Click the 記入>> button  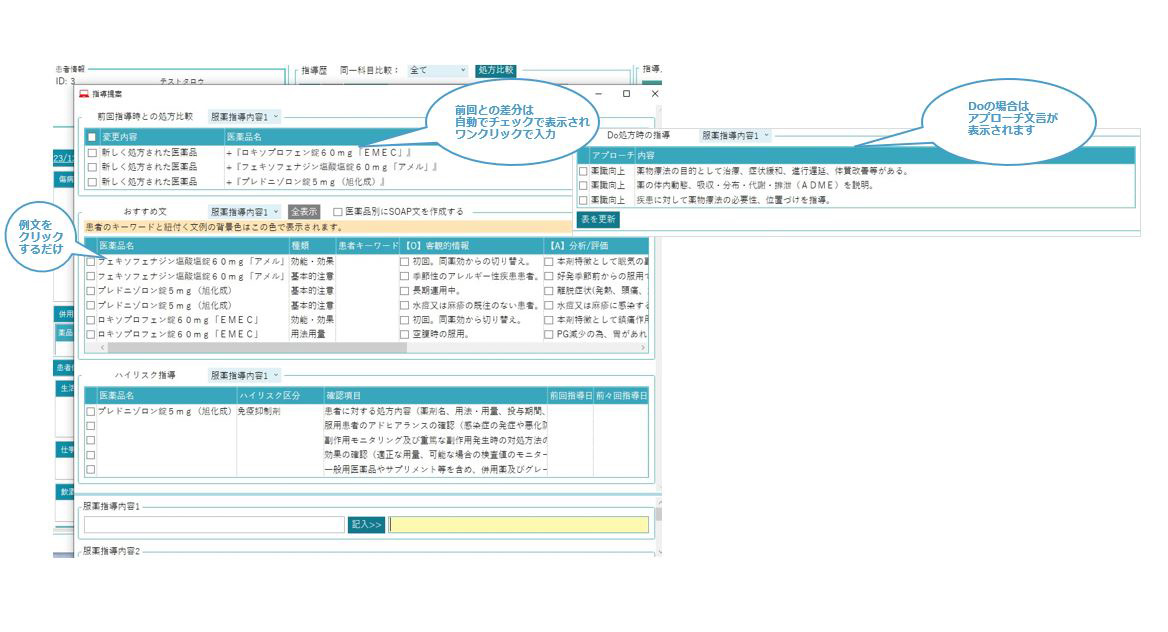tap(366, 525)
